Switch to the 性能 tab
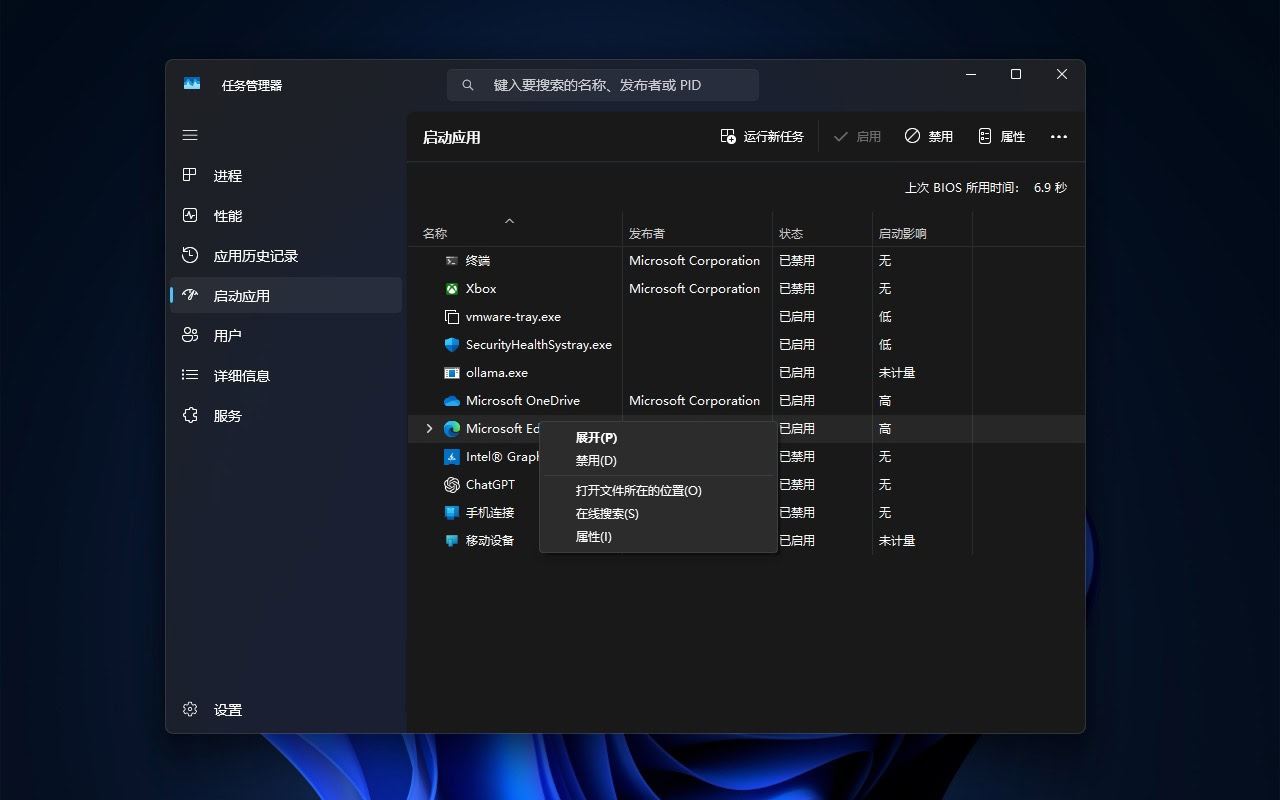 tap(227, 216)
